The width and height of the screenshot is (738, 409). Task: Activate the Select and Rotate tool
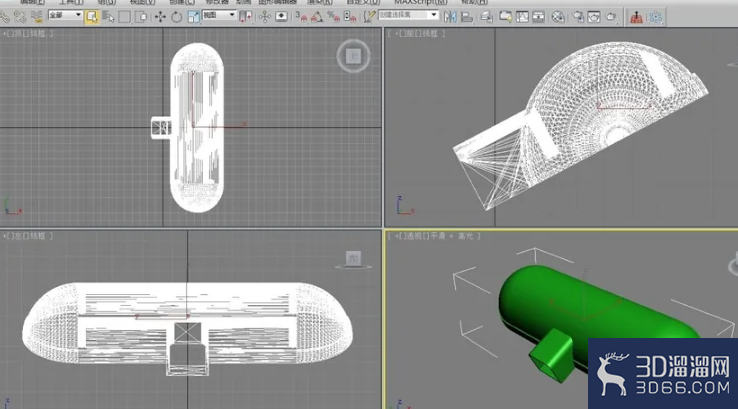(176, 17)
